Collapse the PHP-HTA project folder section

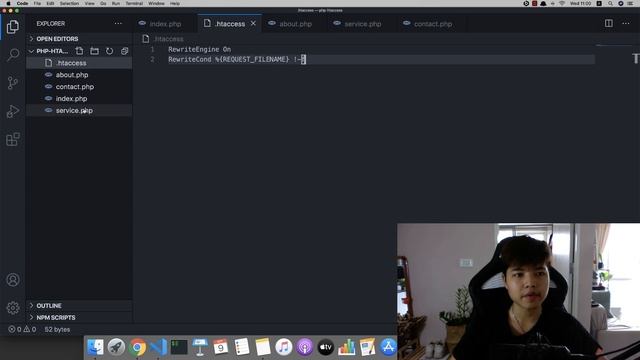[48, 51]
